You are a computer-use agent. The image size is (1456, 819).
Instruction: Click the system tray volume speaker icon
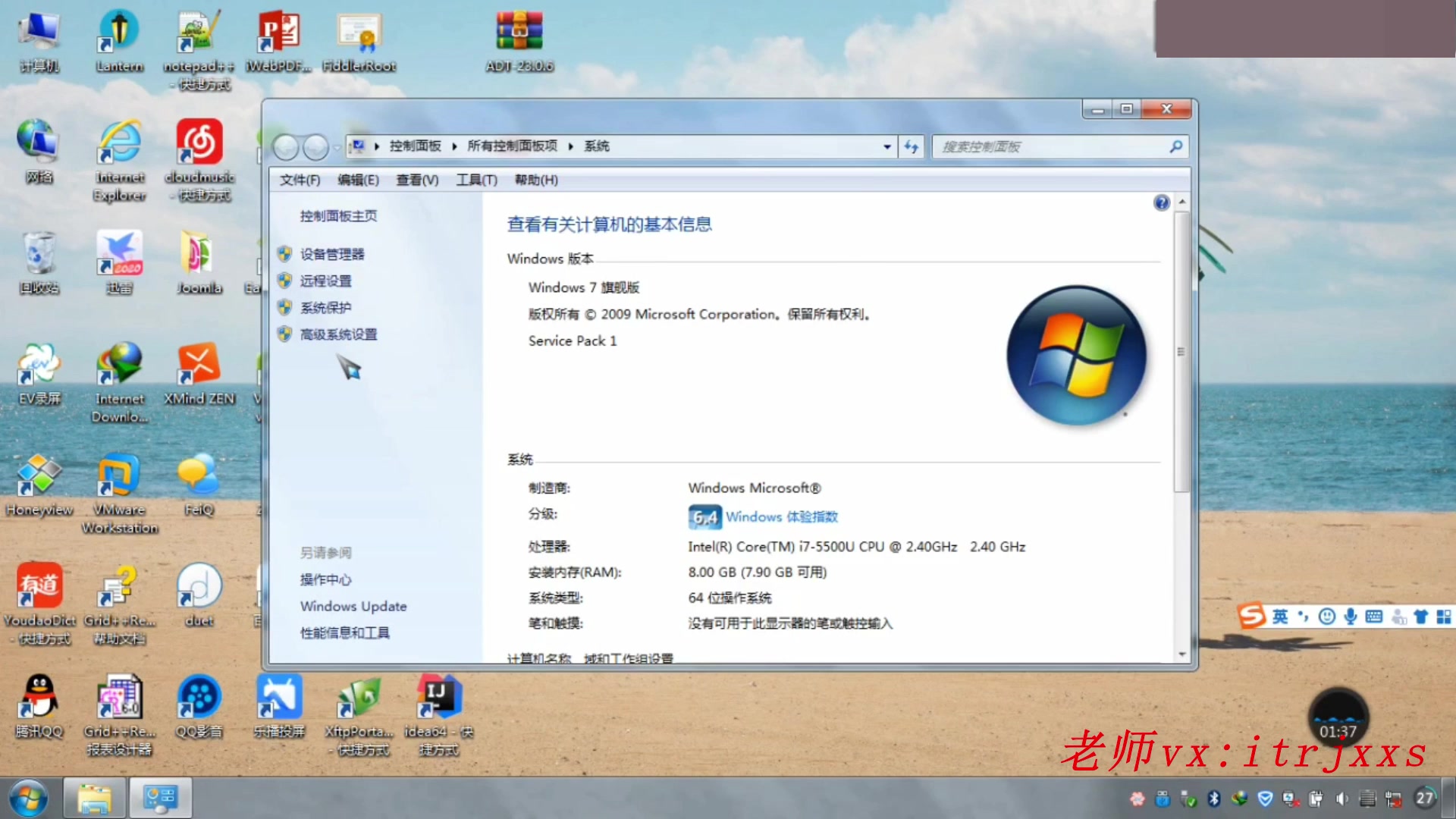[x=1341, y=799]
